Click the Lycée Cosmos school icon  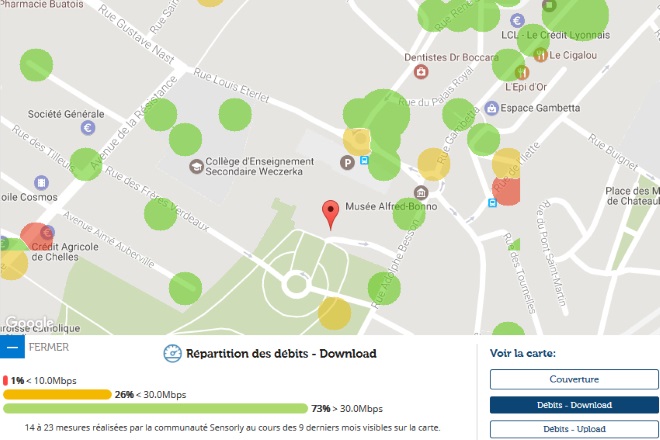(41, 182)
